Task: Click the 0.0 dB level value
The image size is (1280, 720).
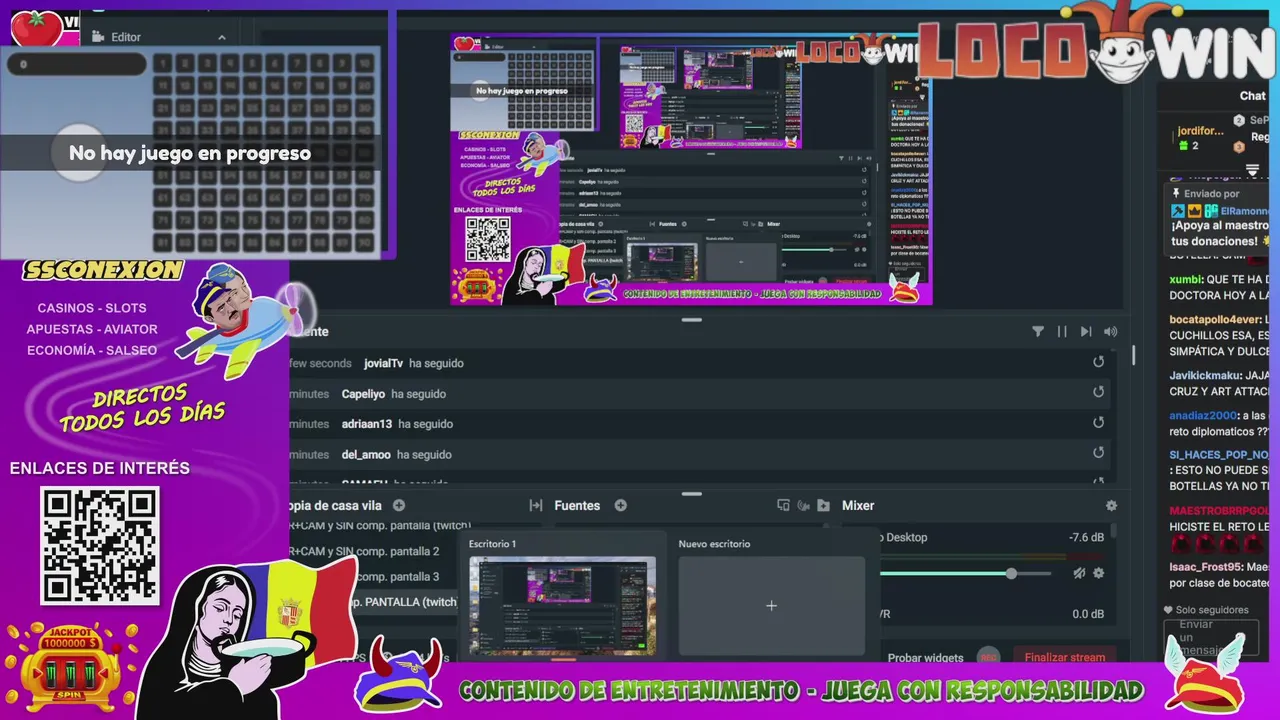Action: 1088,614
